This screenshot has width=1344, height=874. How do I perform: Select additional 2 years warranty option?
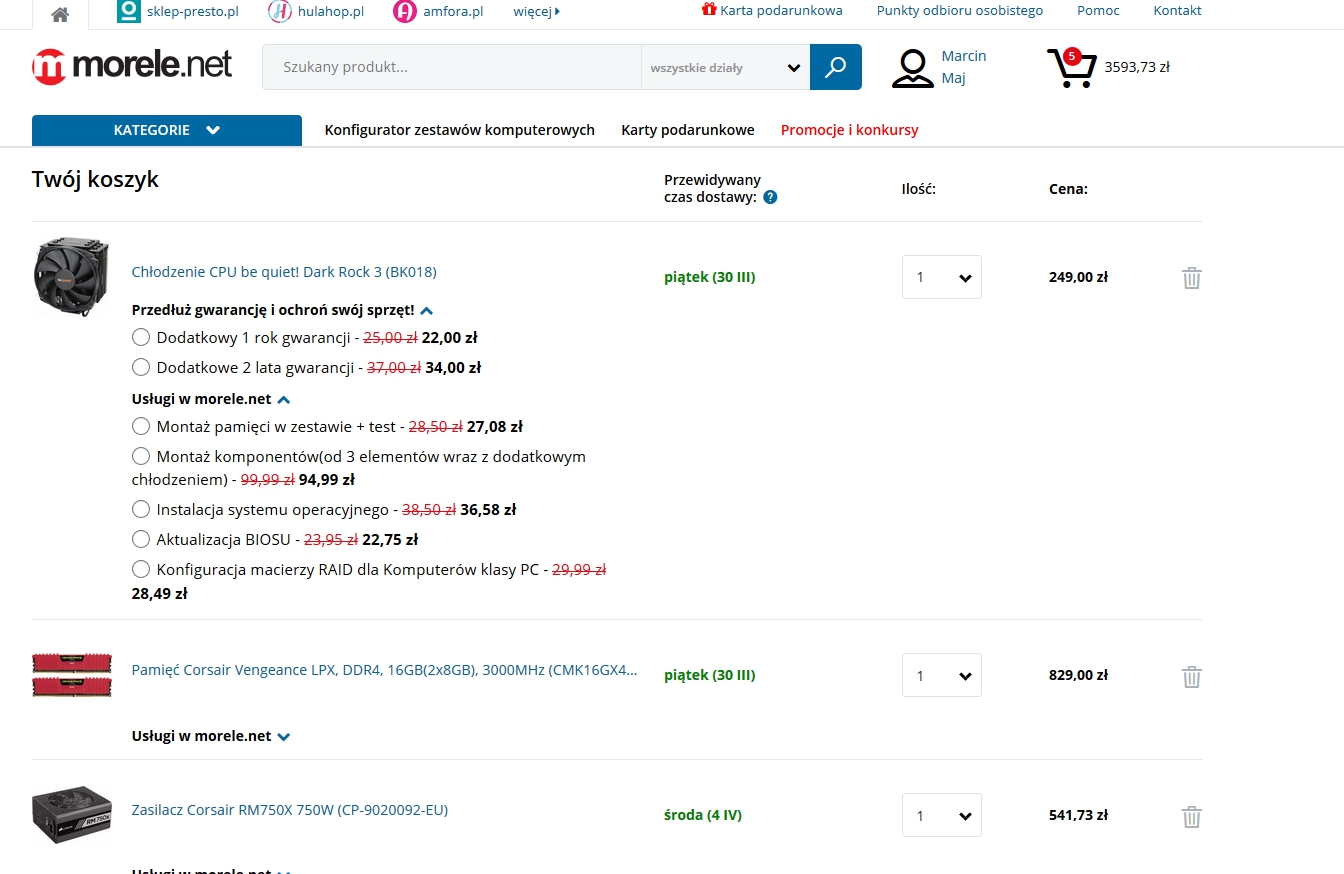pos(141,367)
